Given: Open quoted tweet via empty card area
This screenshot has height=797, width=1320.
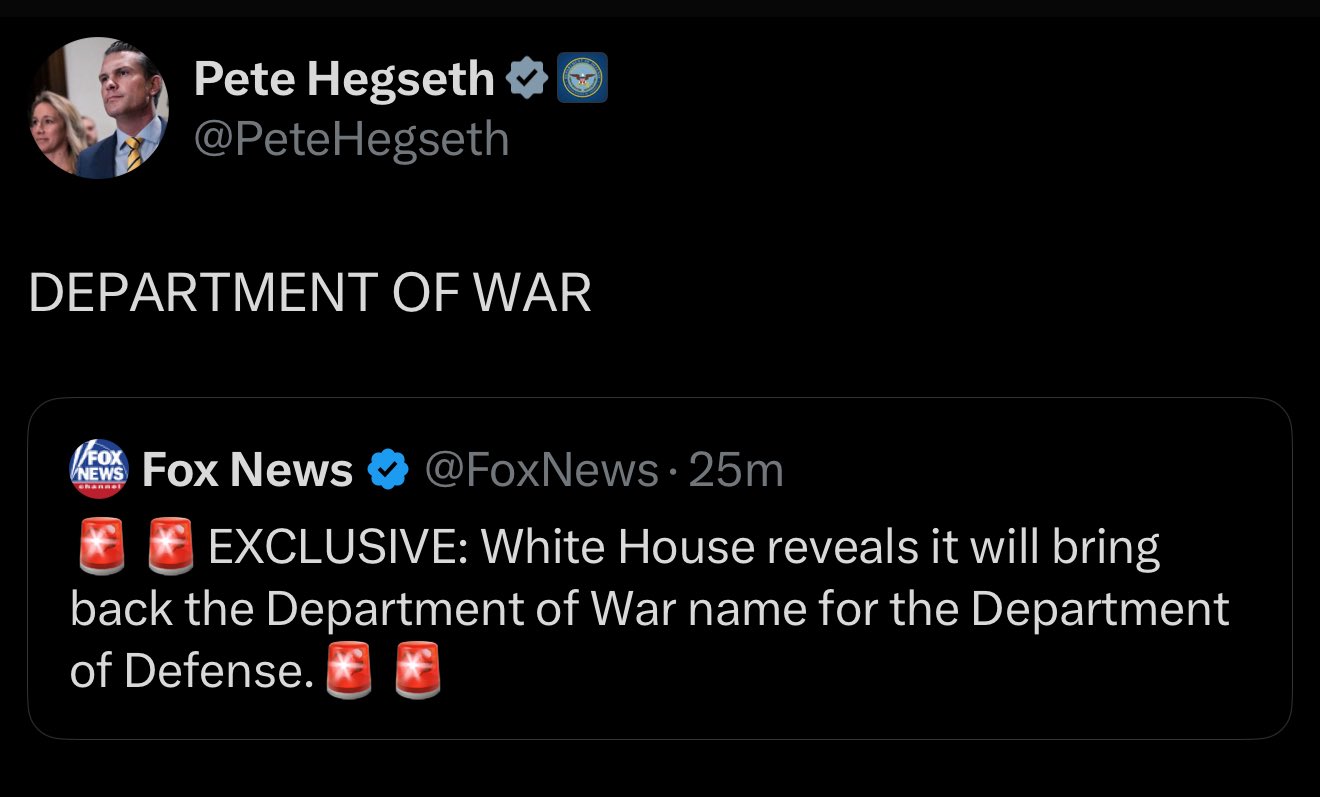Looking at the screenshot, I should pyautogui.click(x=850, y=690).
